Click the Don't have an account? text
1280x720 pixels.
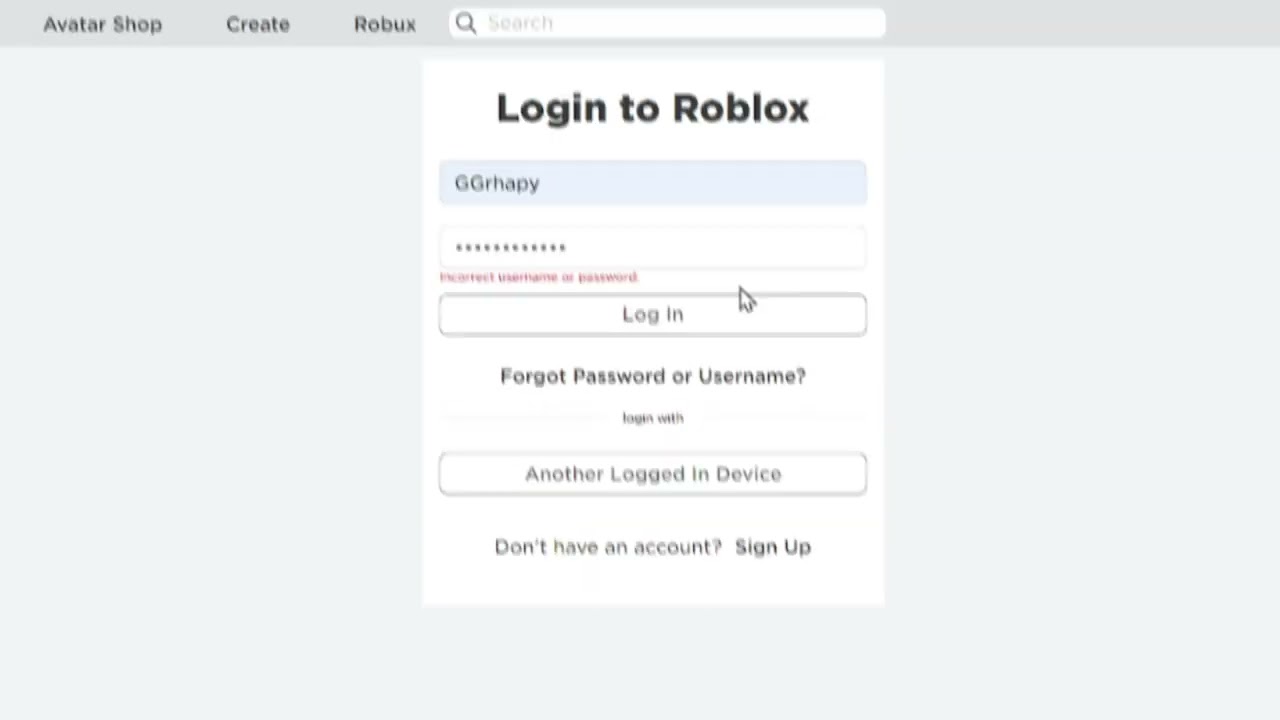point(608,547)
